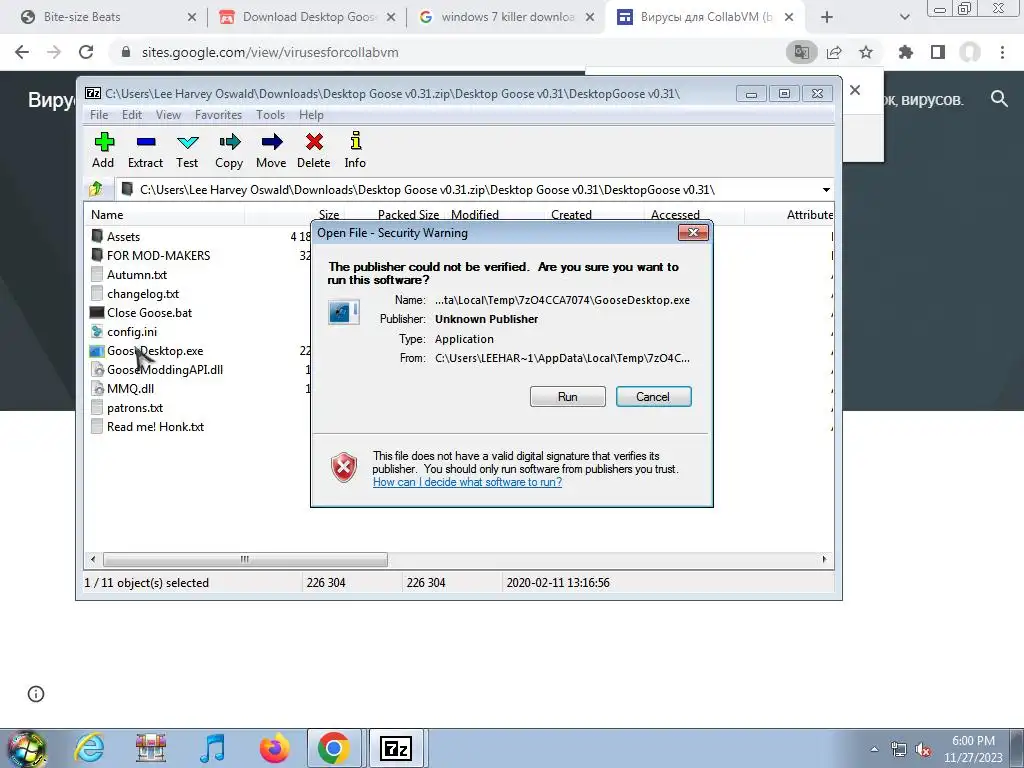
Task: Open the Edit menu in 7-Zip
Action: pyautogui.click(x=131, y=115)
